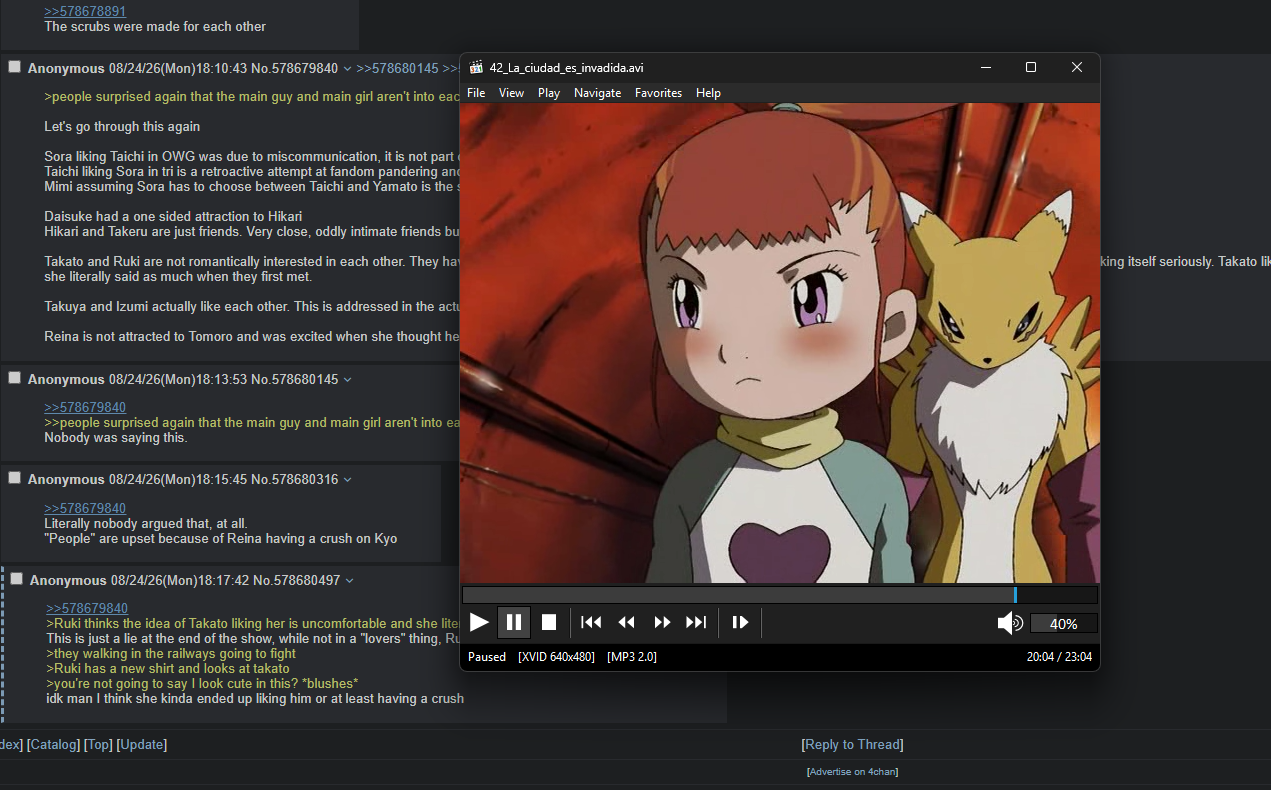Click the Anonymous name on post 578680316
1271x790 pixels.
[x=66, y=480]
